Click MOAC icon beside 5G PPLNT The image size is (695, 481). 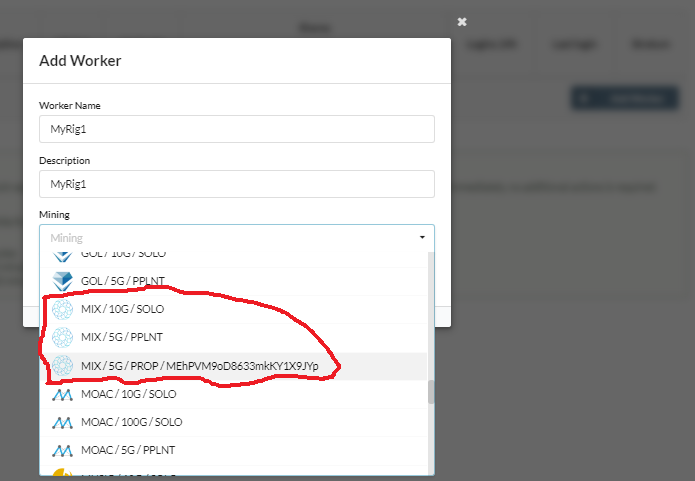pyautogui.click(x=62, y=451)
